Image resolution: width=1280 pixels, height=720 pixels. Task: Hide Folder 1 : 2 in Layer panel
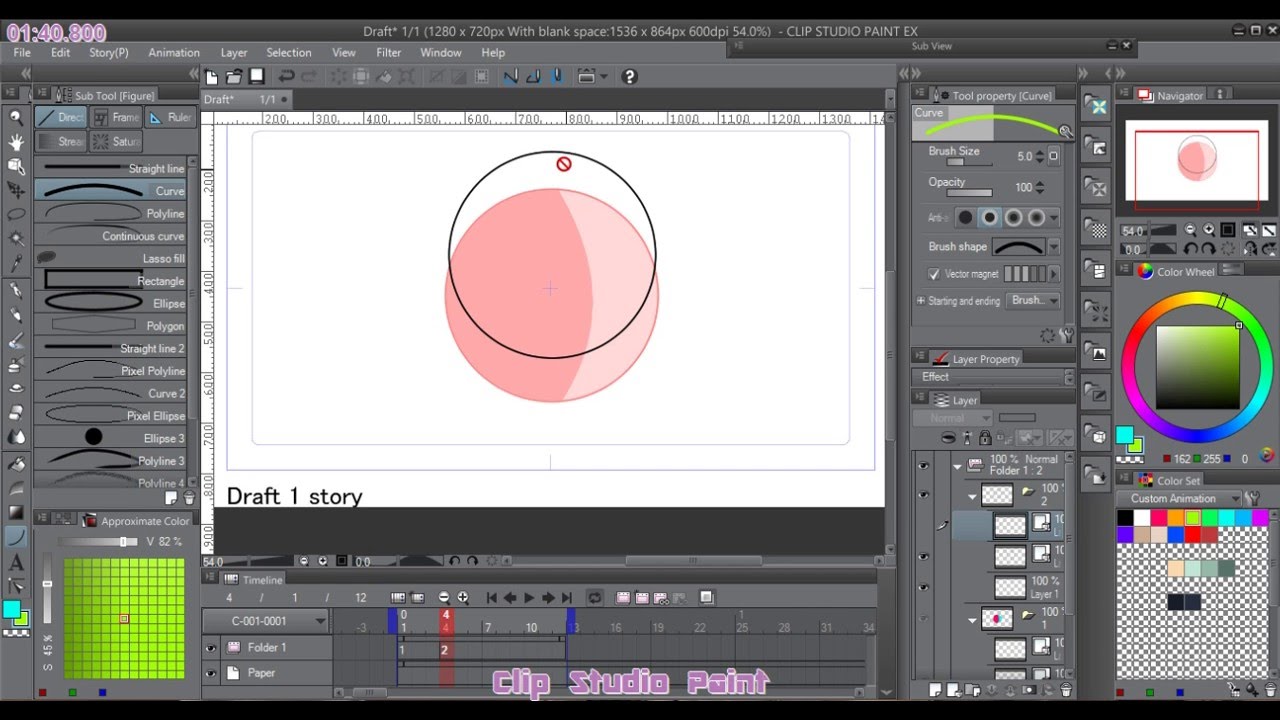pyautogui.click(x=923, y=465)
